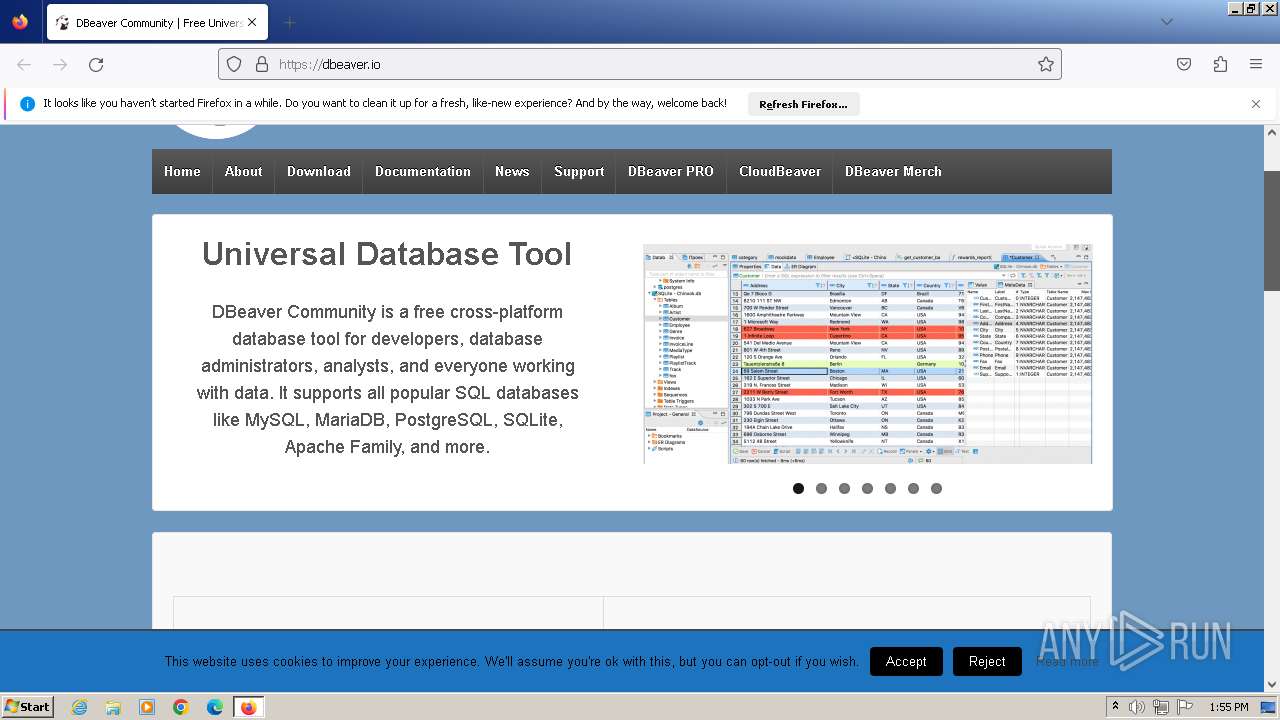Click the Firefox View icon in the tab strip
1280x720 pixels.
pyautogui.click(x=20, y=22)
